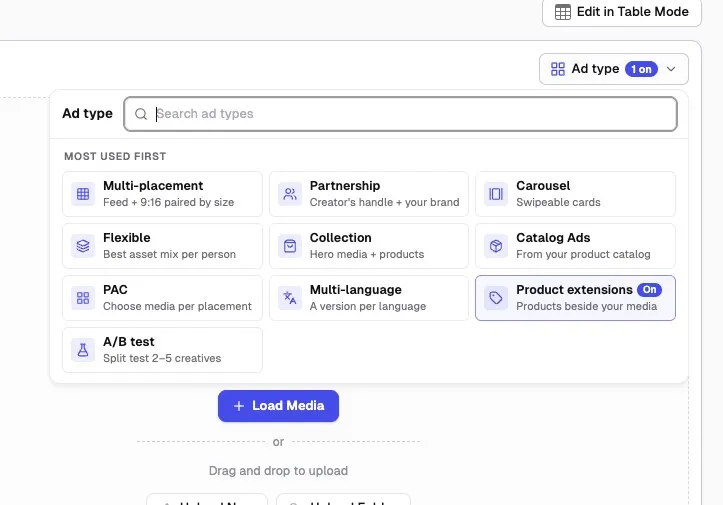This screenshot has height=505, width=723.
Task: Click 'From your product catalog' text
Action: (583, 255)
